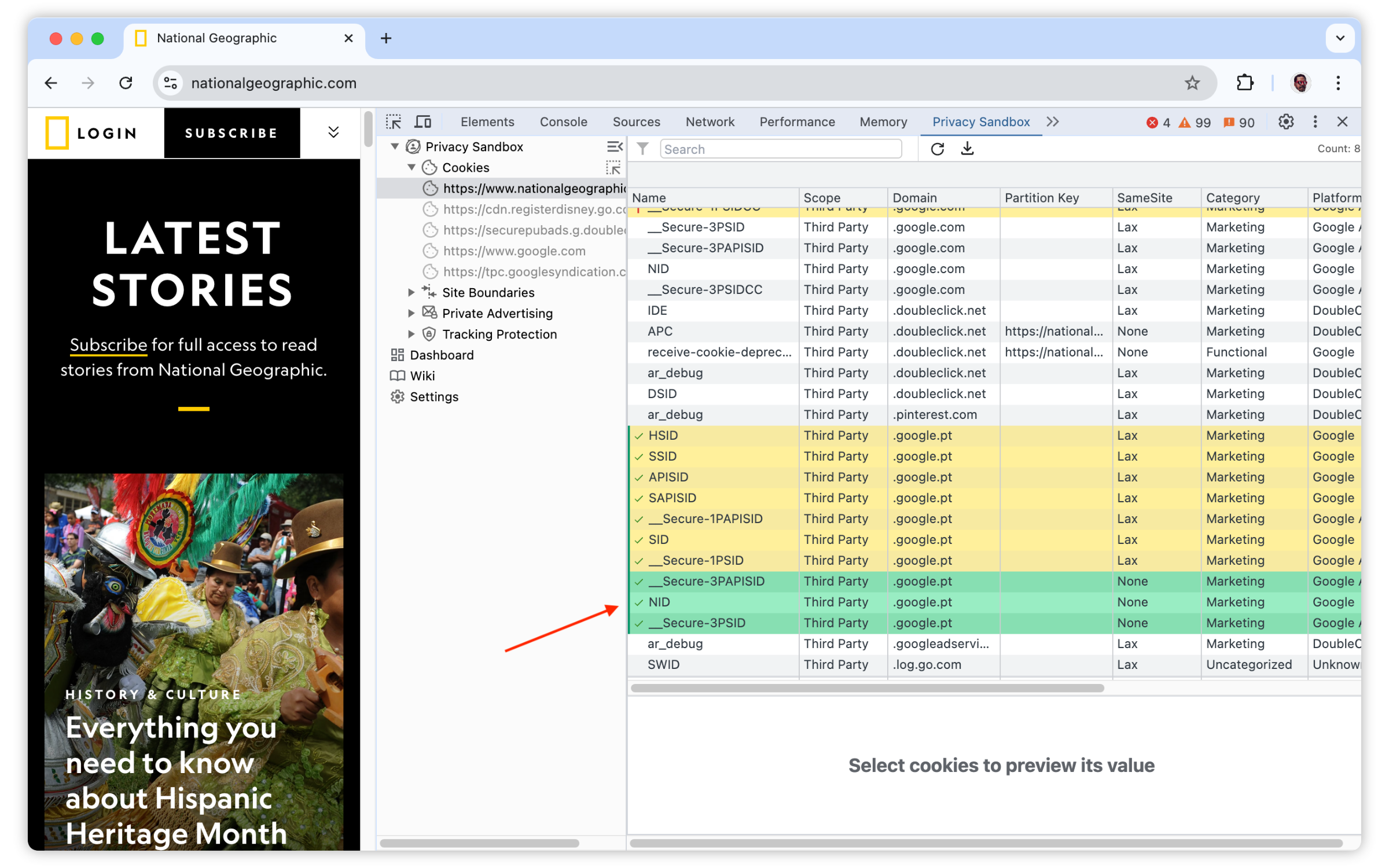1389x868 pixels.
Task: Click the cookie table horizontal scrollbar
Action: tap(867, 688)
